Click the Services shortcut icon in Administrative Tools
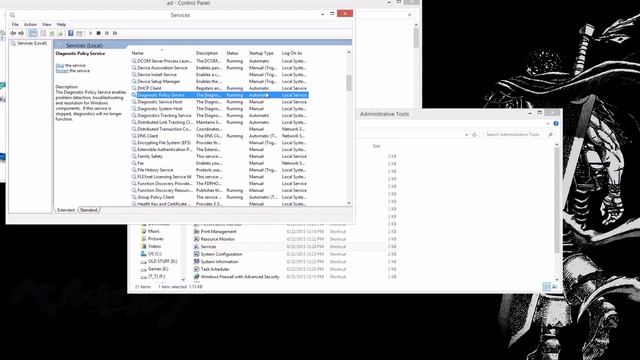 (x=196, y=247)
